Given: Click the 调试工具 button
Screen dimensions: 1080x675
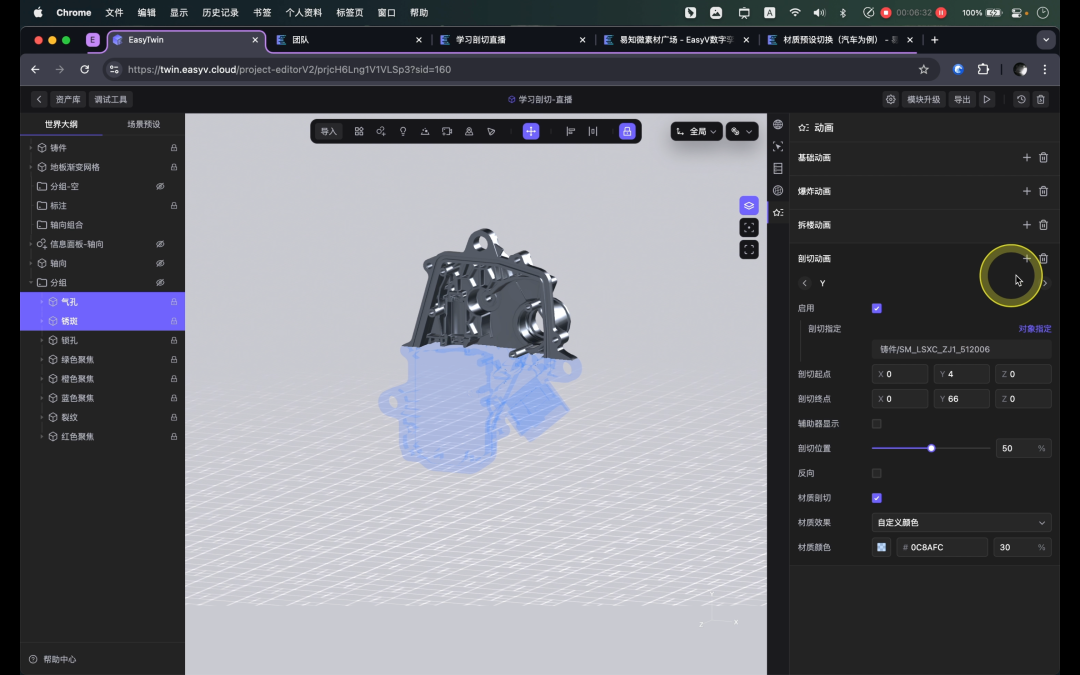Looking at the screenshot, I should click(110, 99).
